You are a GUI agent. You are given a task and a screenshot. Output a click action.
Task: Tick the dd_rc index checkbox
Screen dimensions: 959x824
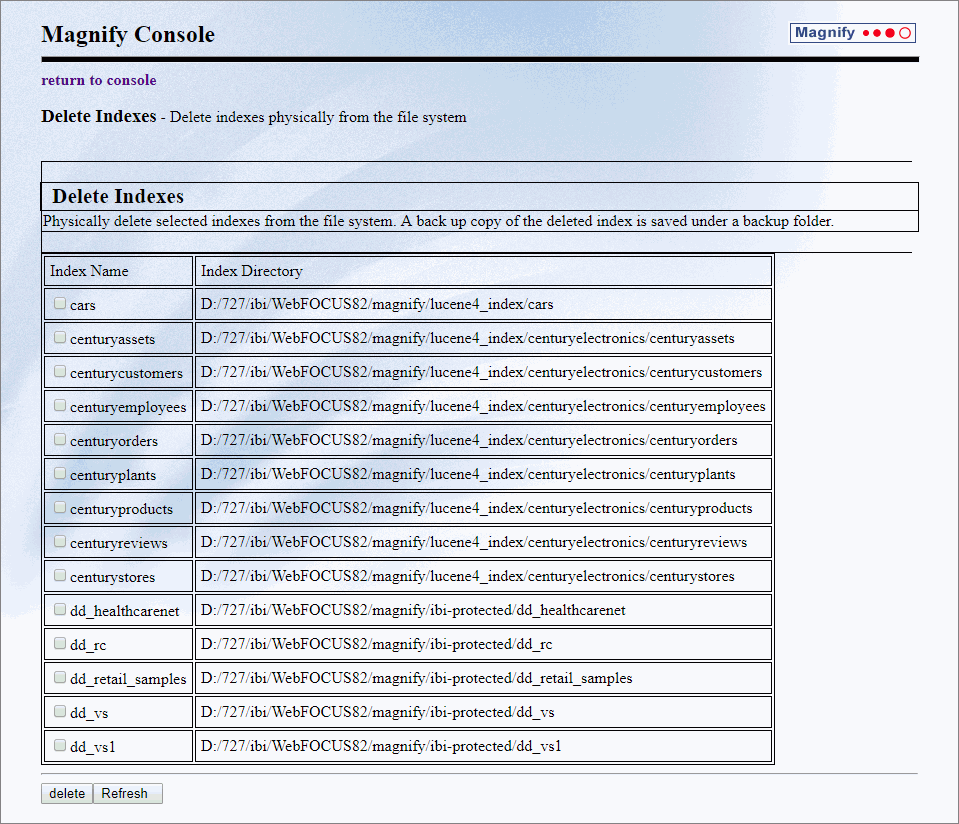[x=59, y=643]
